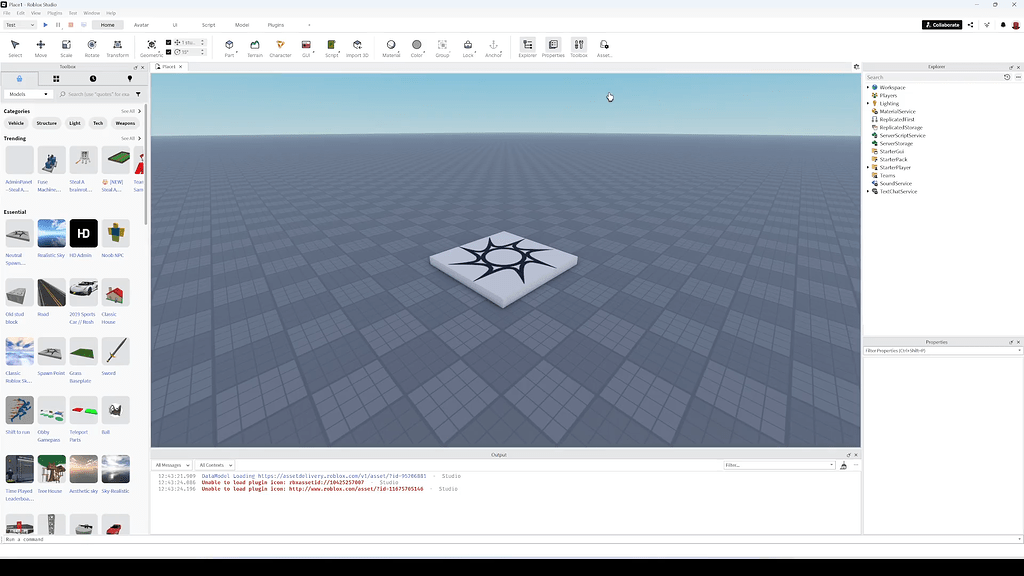The width and height of the screenshot is (1024, 576).
Task: Toggle the Explorer panel visibility
Action: click(527, 46)
